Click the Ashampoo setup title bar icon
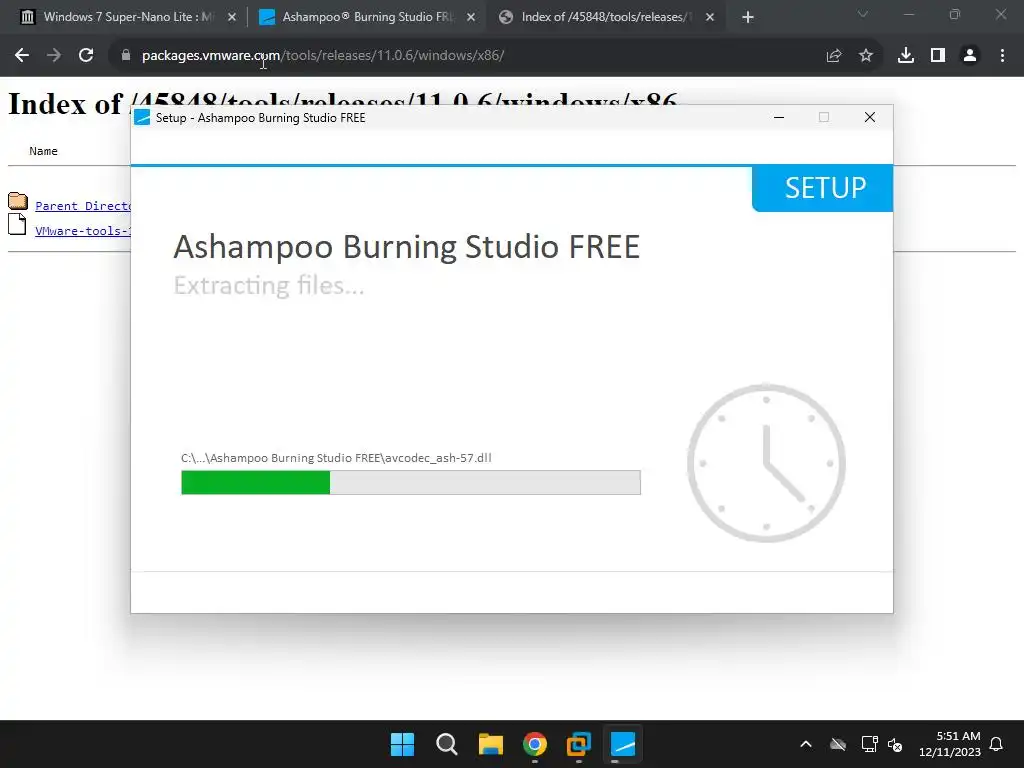 (x=142, y=118)
